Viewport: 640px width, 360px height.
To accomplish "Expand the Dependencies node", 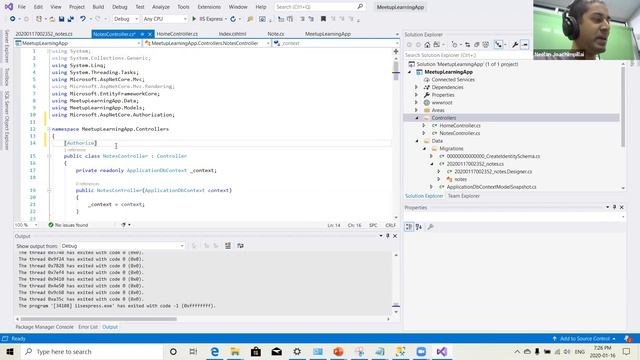I will 416,87.
